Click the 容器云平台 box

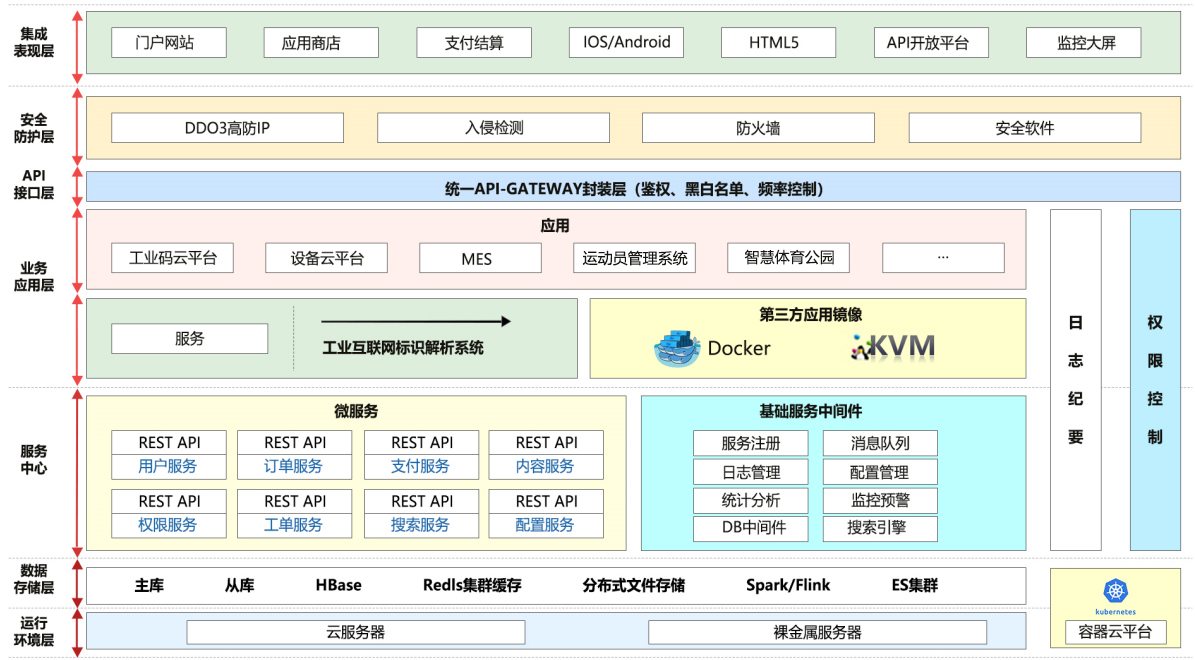[x=1115, y=632]
